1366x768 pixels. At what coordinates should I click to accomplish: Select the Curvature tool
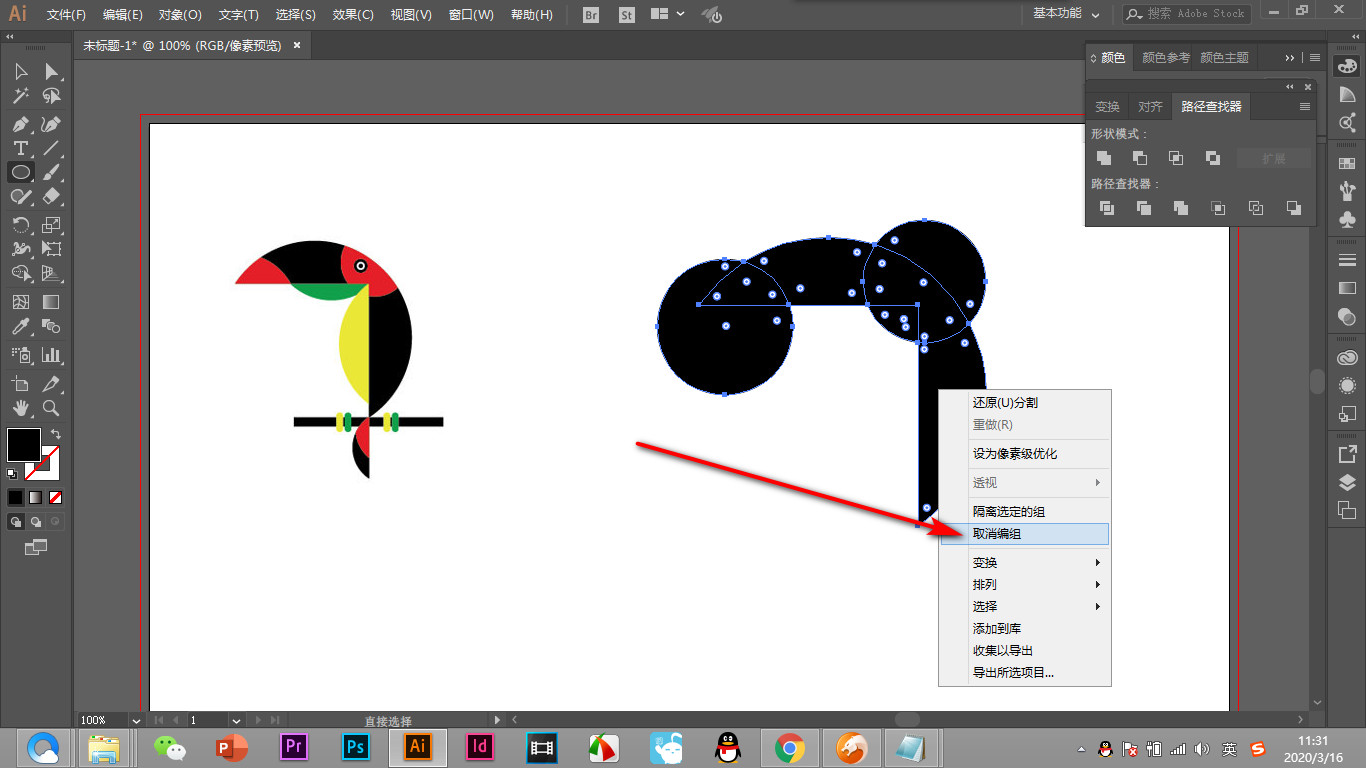[51, 125]
